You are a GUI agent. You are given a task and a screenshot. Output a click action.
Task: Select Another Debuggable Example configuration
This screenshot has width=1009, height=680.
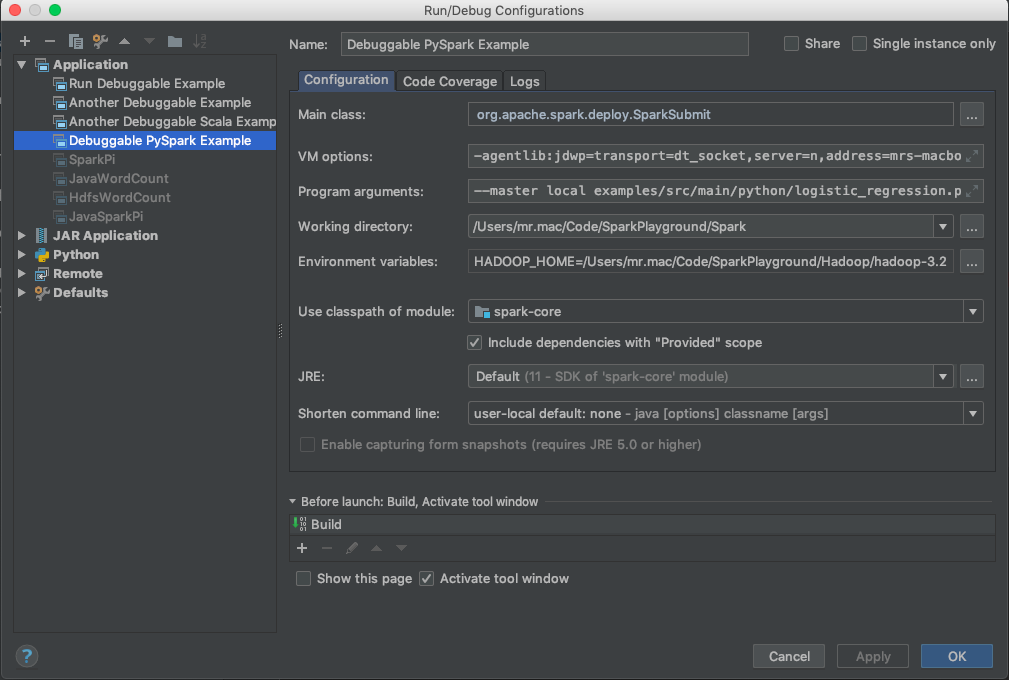(x=145, y=102)
